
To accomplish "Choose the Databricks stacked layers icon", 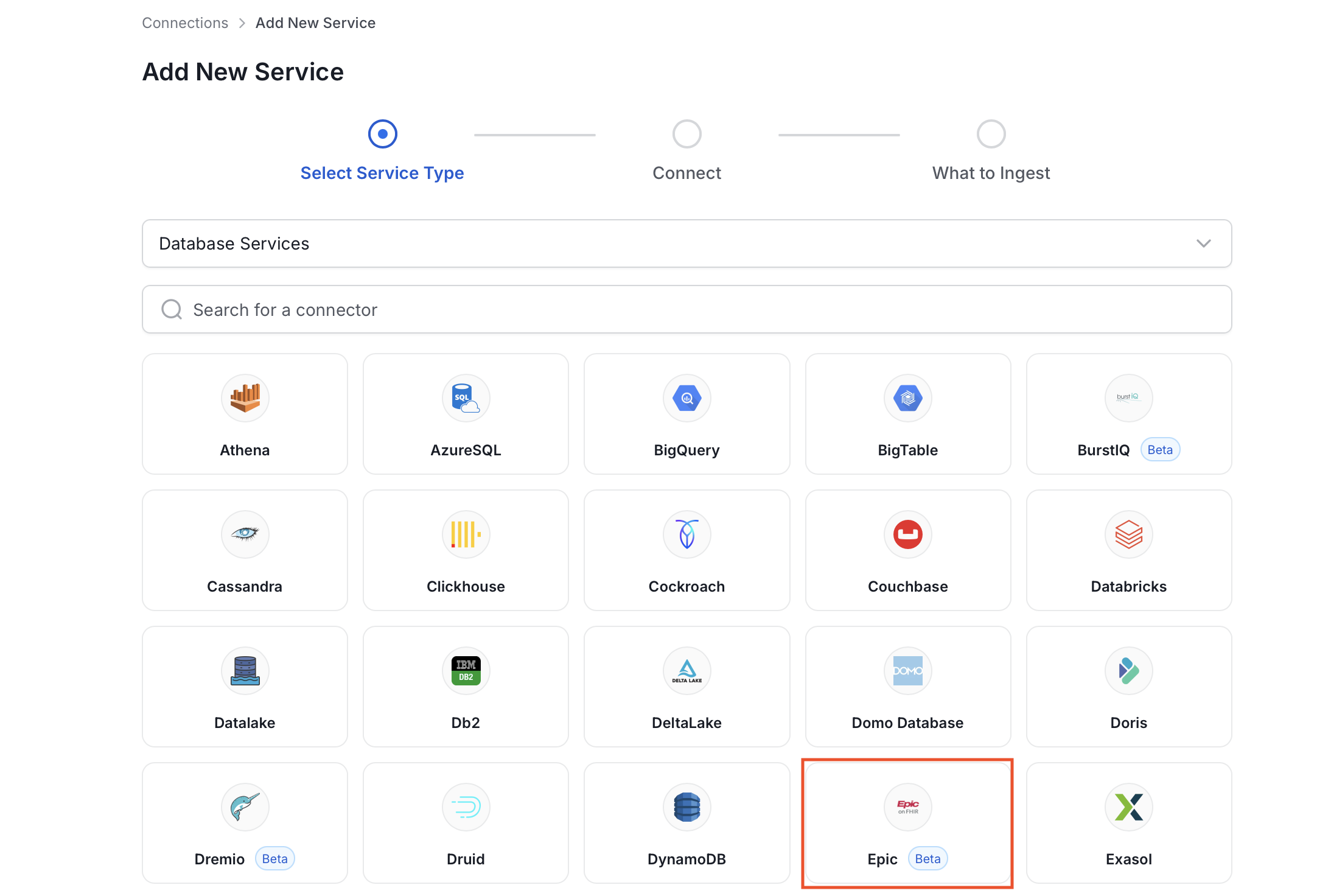I will point(1128,534).
